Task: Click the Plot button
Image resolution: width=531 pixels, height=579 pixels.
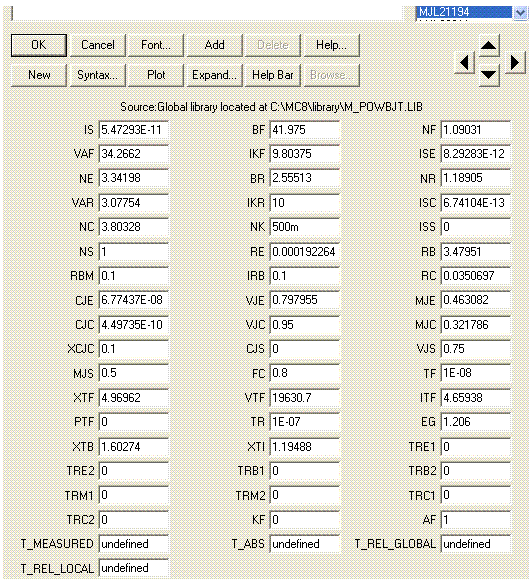Action: [x=156, y=75]
